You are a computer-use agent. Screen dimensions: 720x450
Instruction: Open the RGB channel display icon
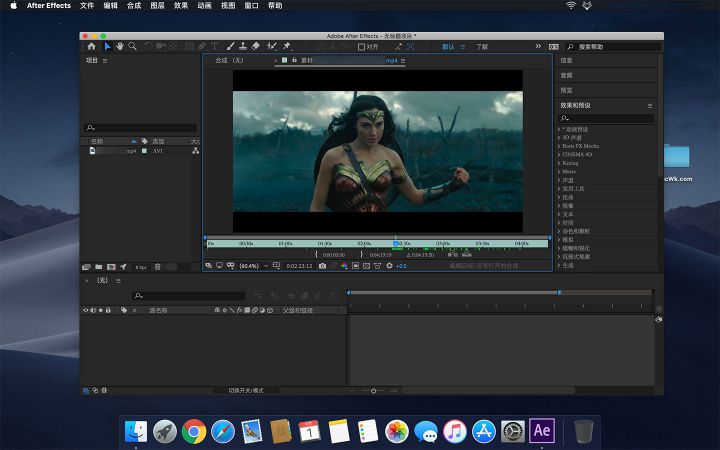(x=344, y=266)
